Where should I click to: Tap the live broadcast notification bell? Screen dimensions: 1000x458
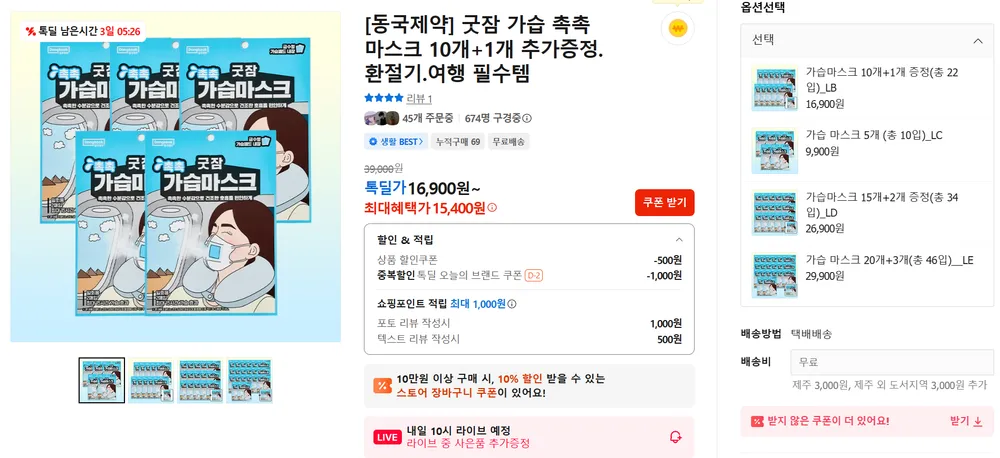(x=675, y=437)
